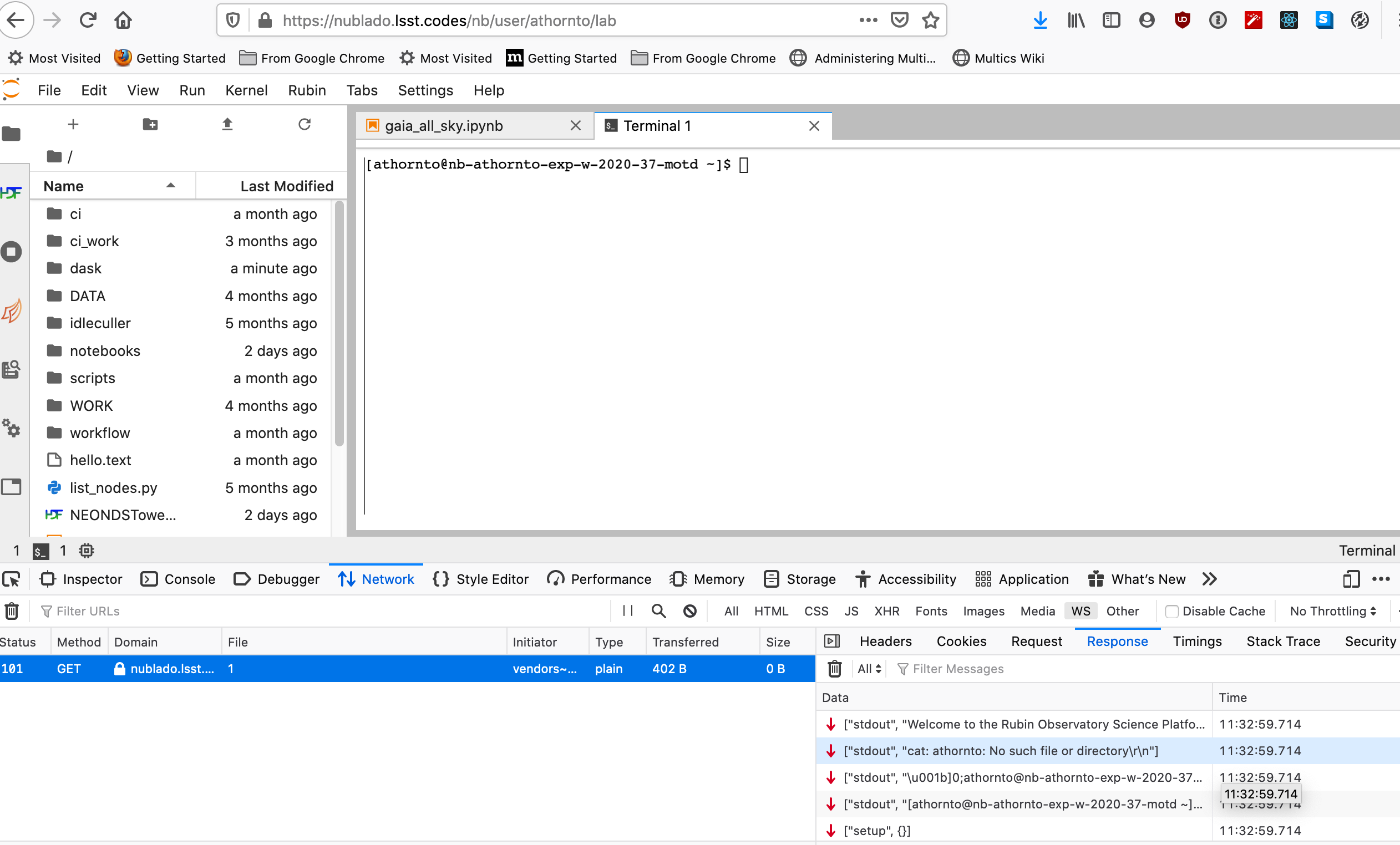
Task: Switch to the Memory panel in DevTools
Action: [707, 579]
